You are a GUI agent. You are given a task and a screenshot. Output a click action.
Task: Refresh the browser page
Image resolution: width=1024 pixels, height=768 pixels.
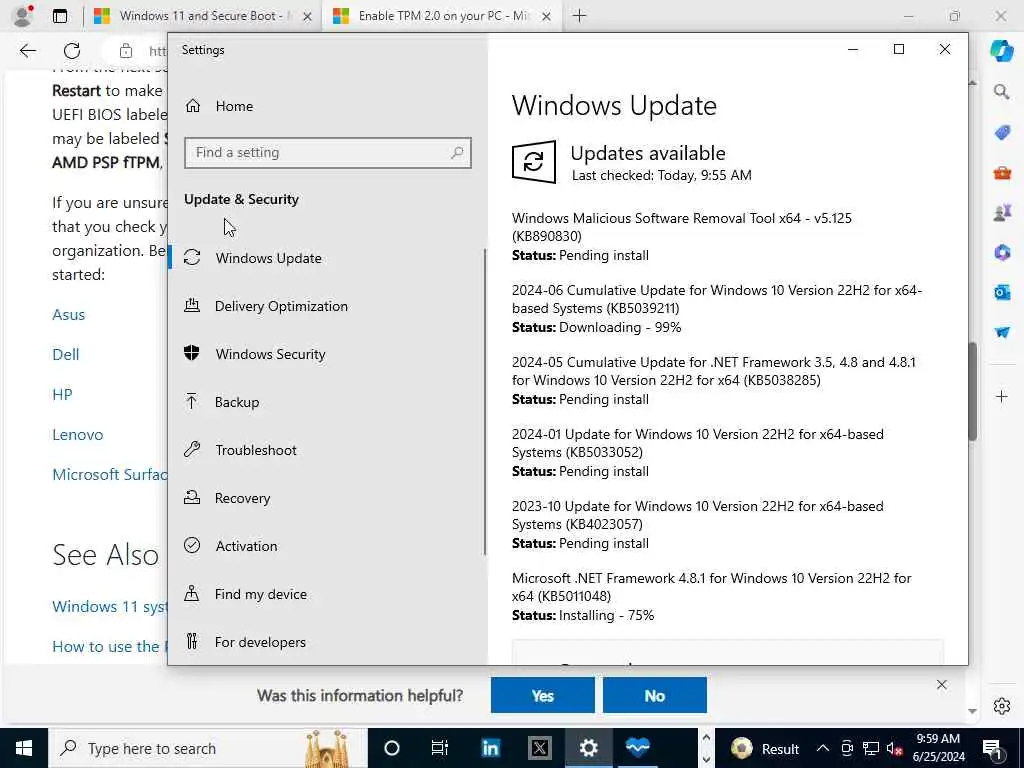click(x=72, y=51)
